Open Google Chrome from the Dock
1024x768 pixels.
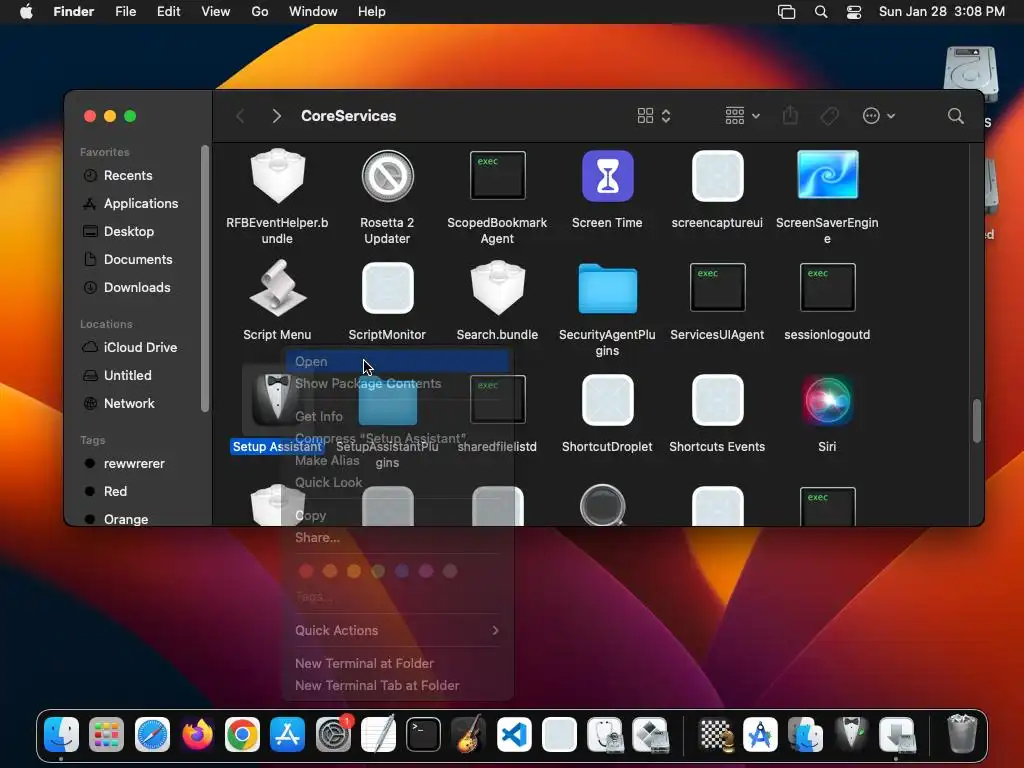pyautogui.click(x=242, y=735)
